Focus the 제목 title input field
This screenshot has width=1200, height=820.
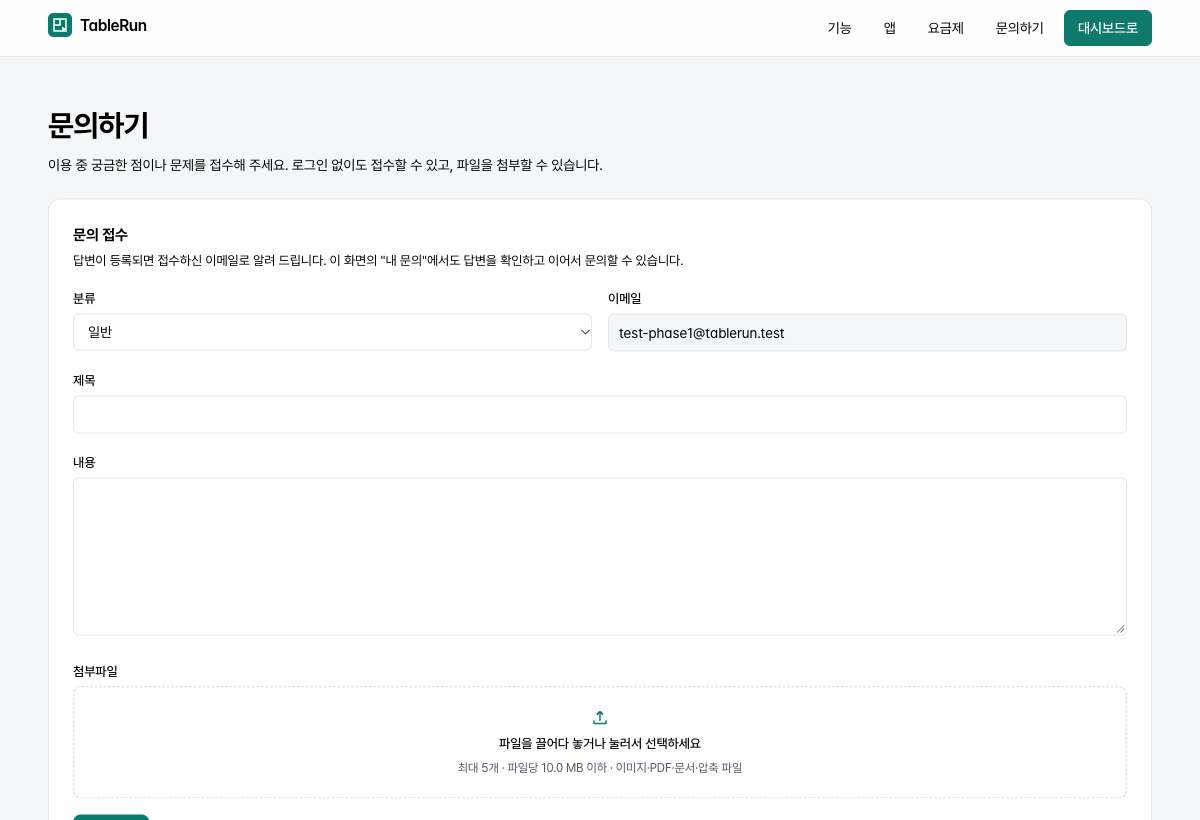pos(600,414)
